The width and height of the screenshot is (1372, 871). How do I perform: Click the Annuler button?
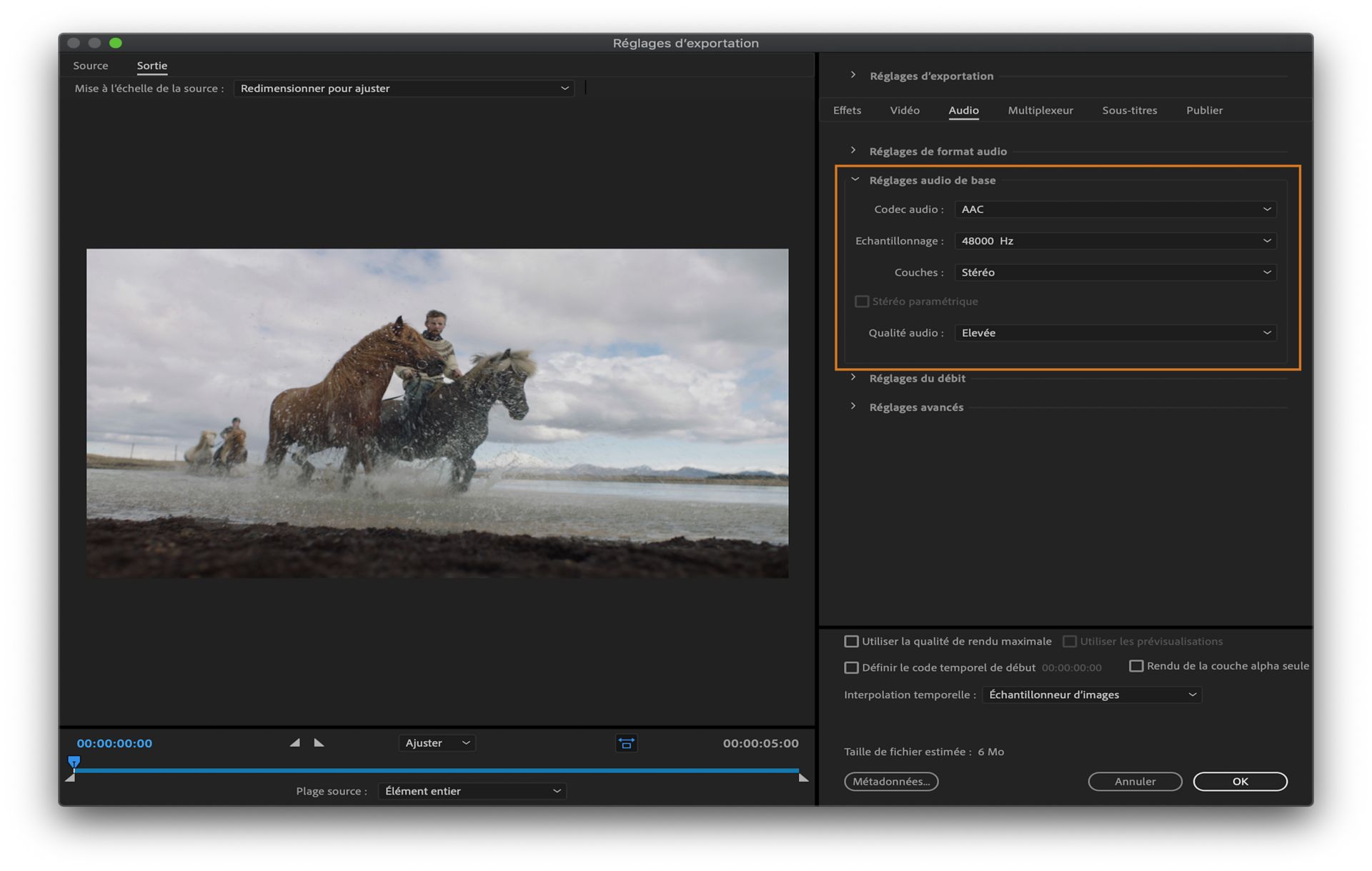(1134, 782)
